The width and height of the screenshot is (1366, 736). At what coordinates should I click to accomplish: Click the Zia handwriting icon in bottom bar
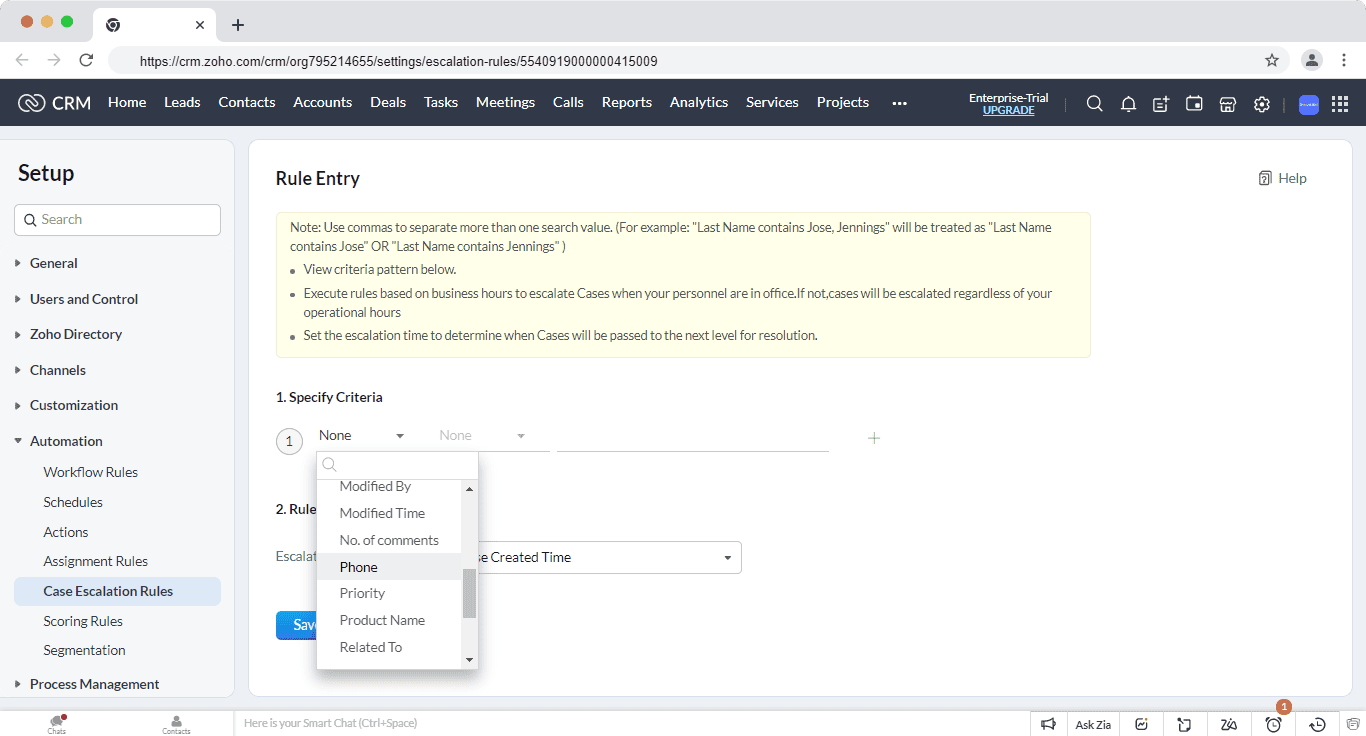point(1229,724)
